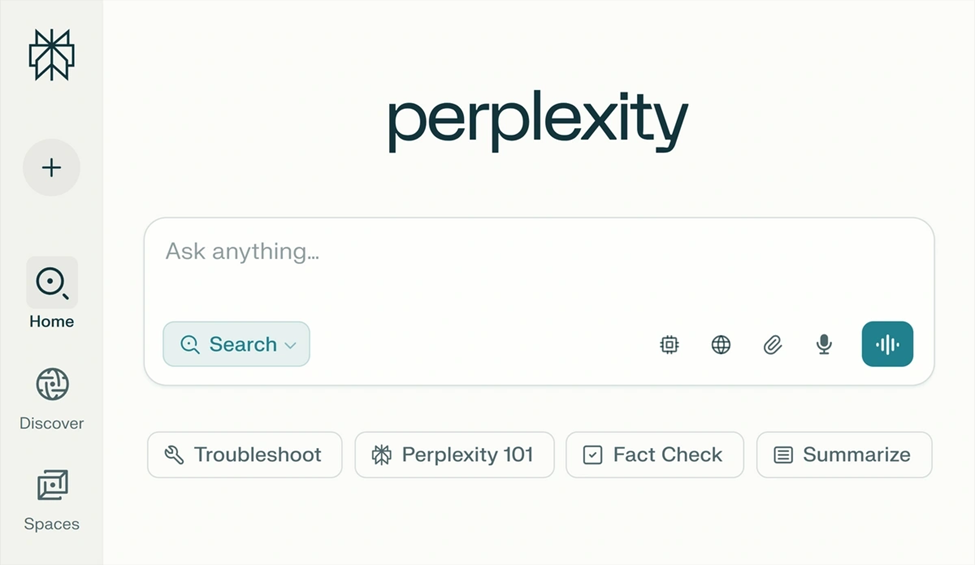Navigate to the Spaces label in the sidebar
Image resolution: width=975 pixels, height=565 pixels.
[52, 524]
